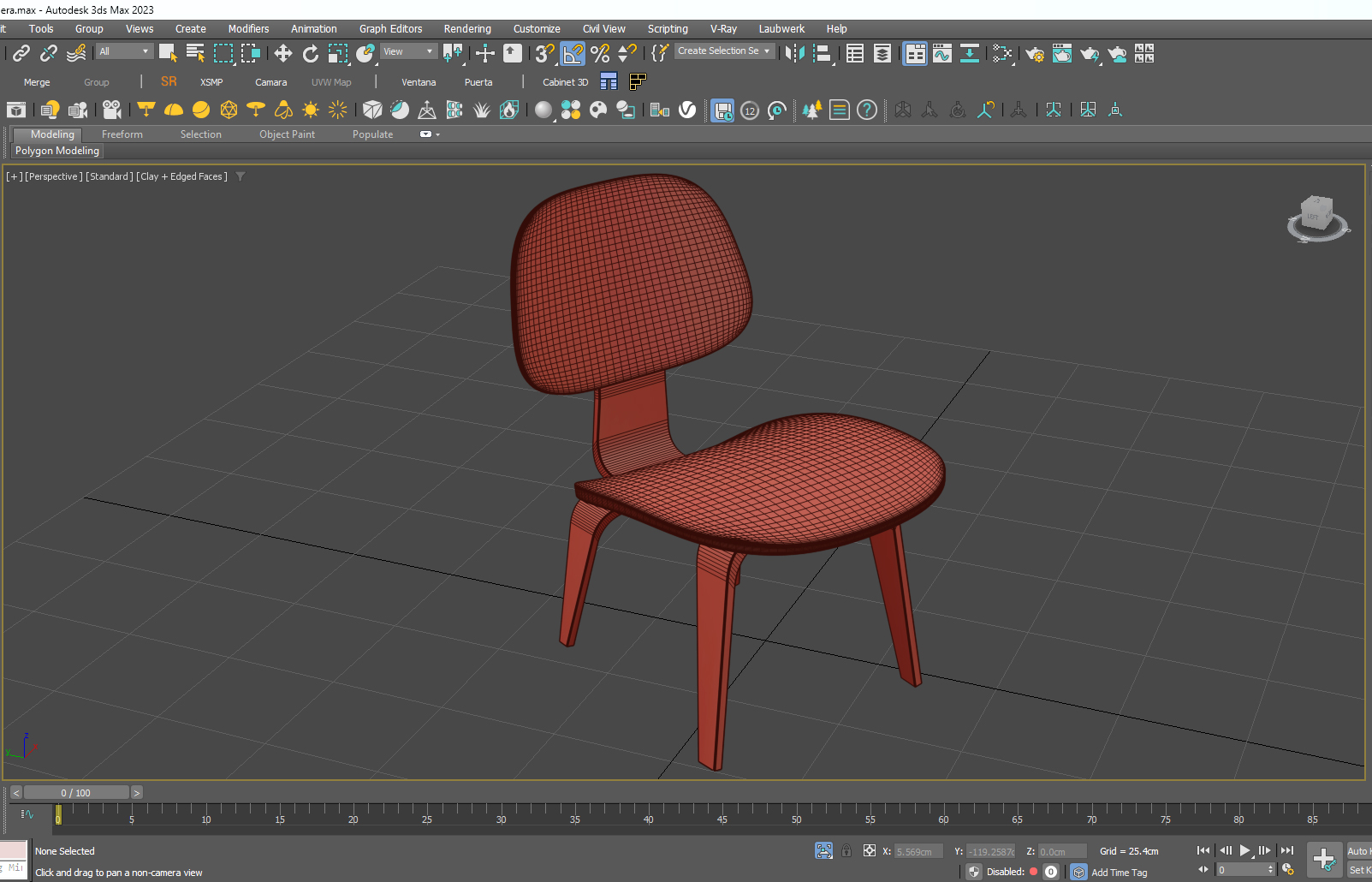Screen dimensions: 1372x882
Task: Click Add Time Tag text
Action: tap(1119, 873)
